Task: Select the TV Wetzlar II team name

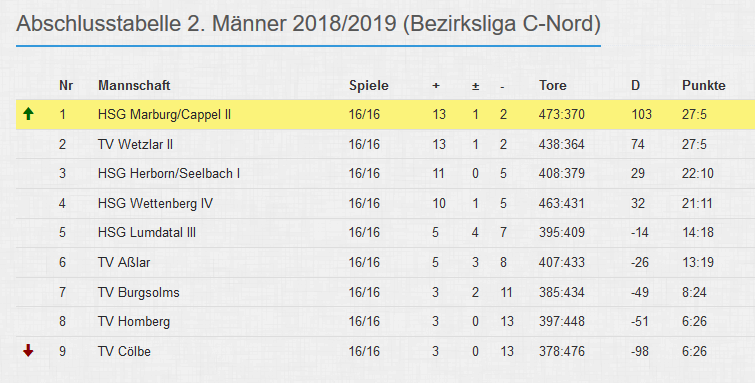Action: (135, 145)
